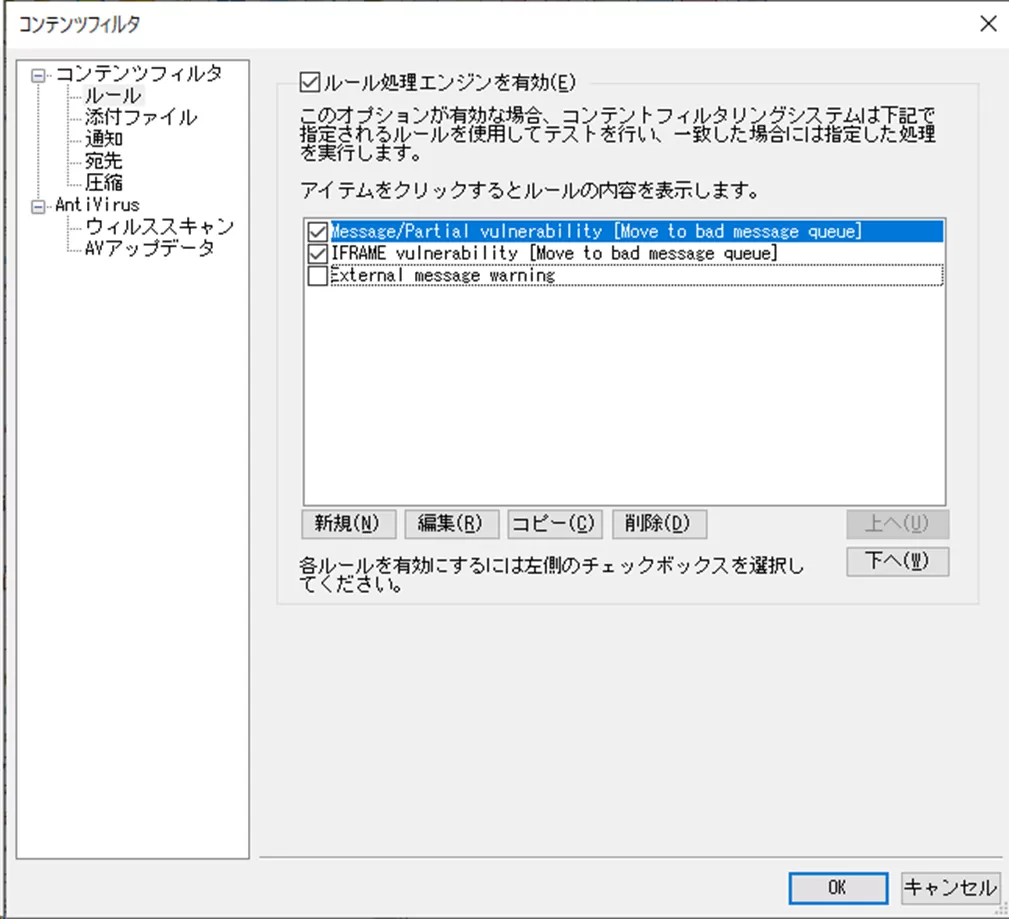
Task: Close the コンテンツフィルタ dialog window
Action: [x=987, y=24]
